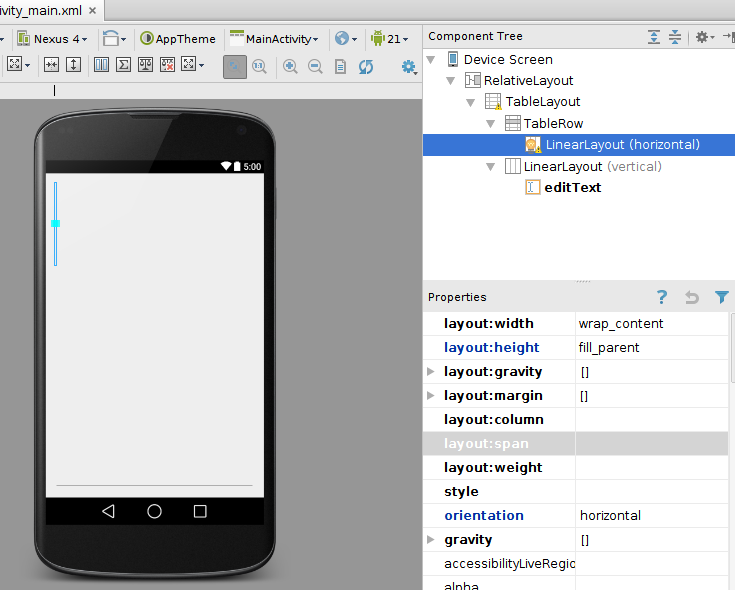
Task: Click the layout:width wrap_content value
Action: 652,324
